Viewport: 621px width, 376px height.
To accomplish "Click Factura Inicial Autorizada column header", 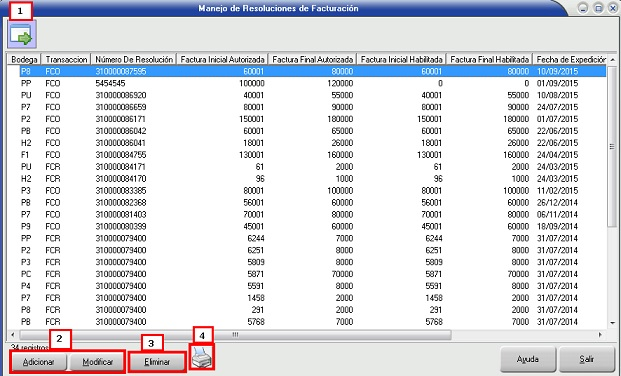I will [x=222, y=59].
